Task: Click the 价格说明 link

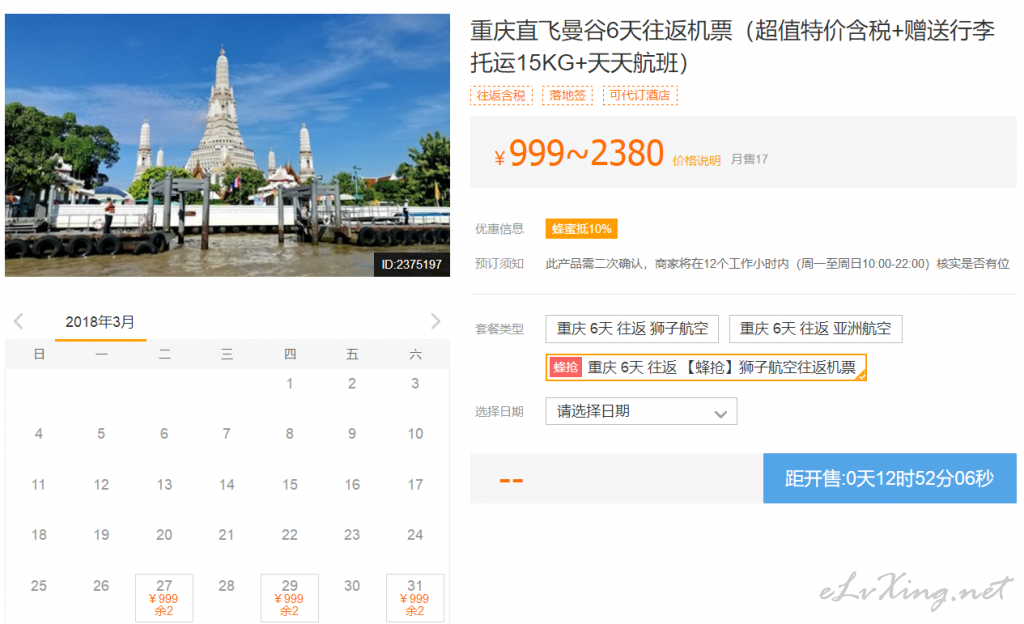Action: pyautogui.click(x=696, y=161)
